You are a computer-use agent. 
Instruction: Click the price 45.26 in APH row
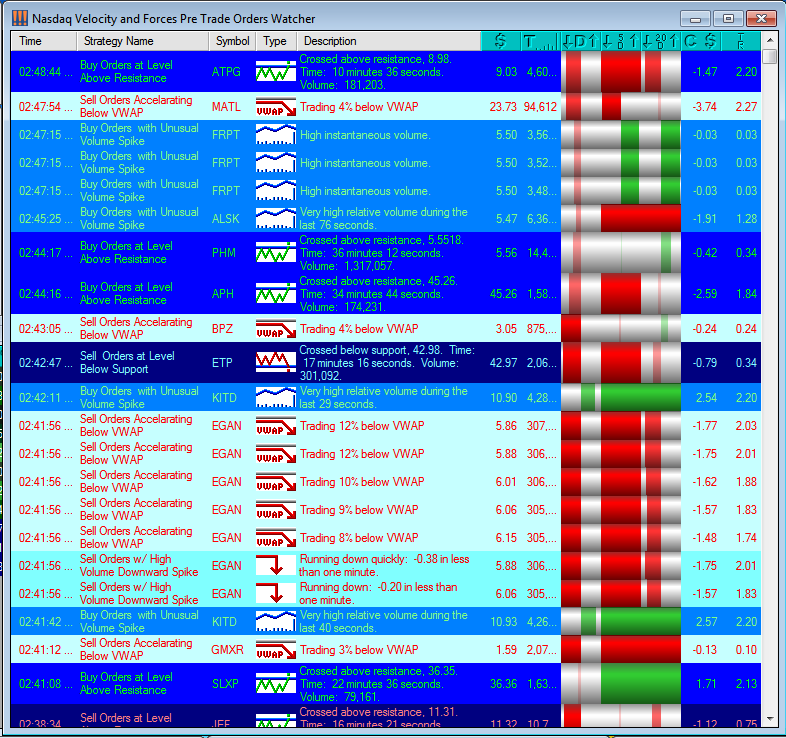point(503,294)
